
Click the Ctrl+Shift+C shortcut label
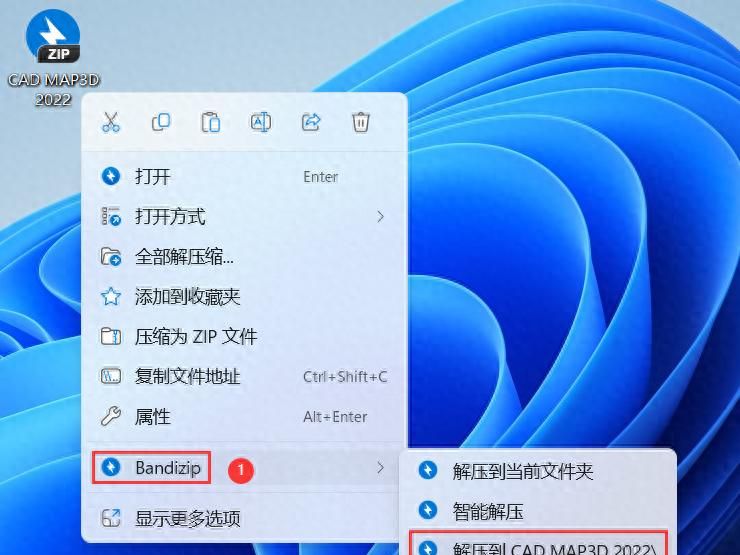(x=345, y=377)
